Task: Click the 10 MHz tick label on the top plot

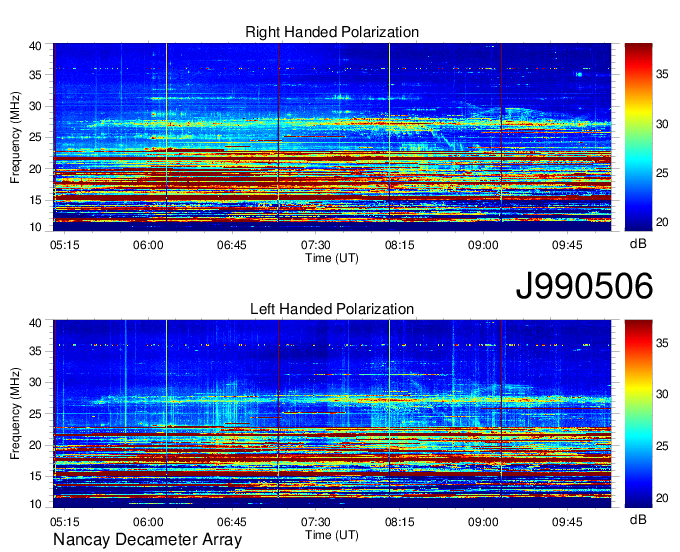Action: tap(36, 227)
